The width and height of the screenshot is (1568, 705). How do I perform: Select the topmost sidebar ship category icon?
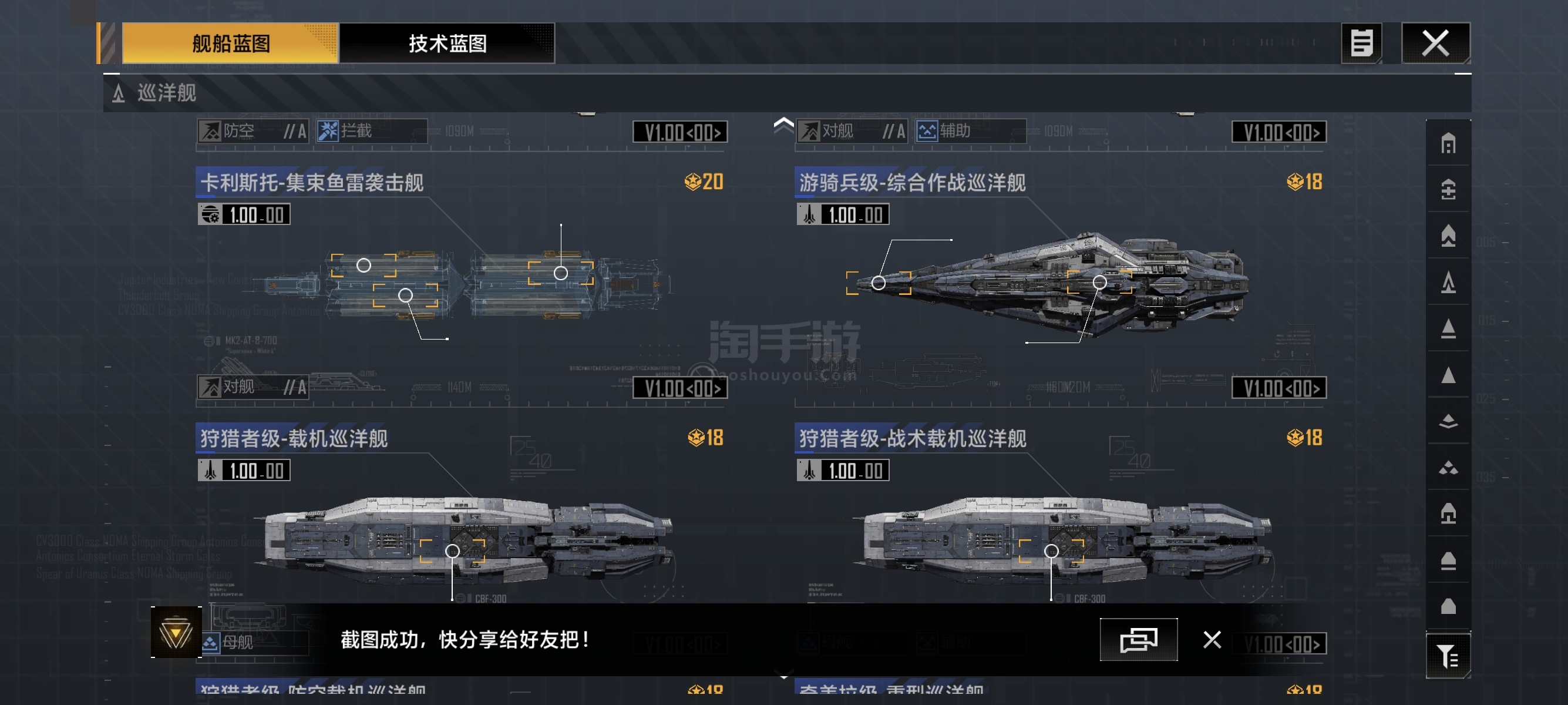[1448, 144]
